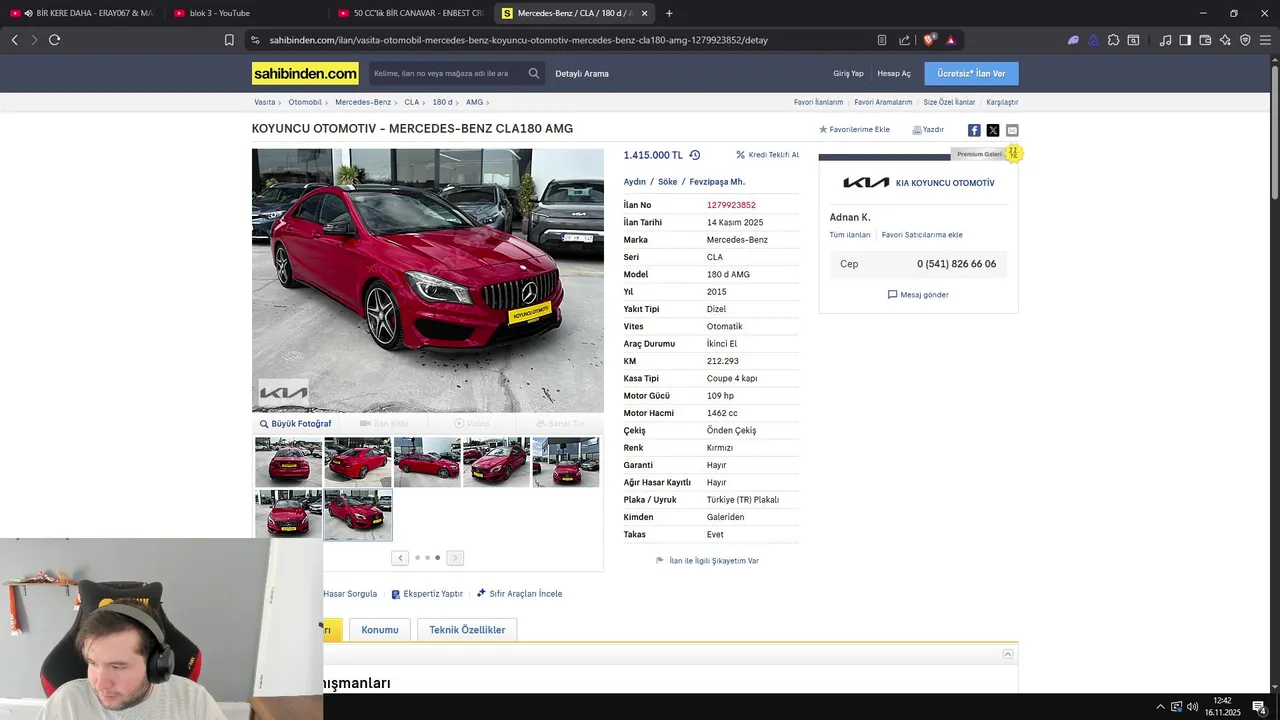The image size is (1280, 720).
Task: Open Brave Shields lion icon
Action: click(929, 40)
